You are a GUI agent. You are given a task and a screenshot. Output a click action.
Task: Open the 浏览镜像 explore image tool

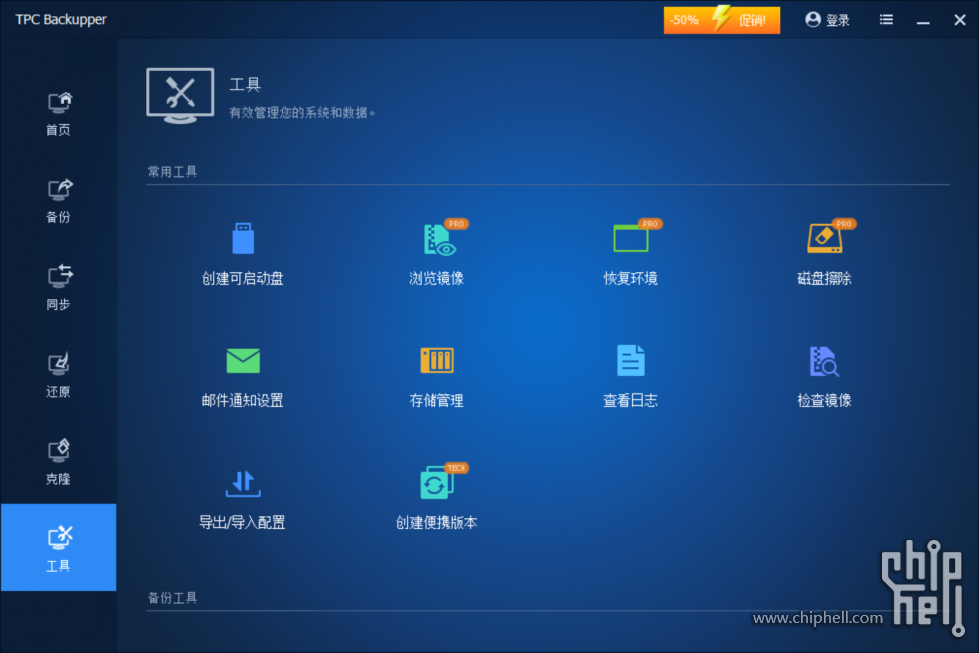[x=436, y=254]
